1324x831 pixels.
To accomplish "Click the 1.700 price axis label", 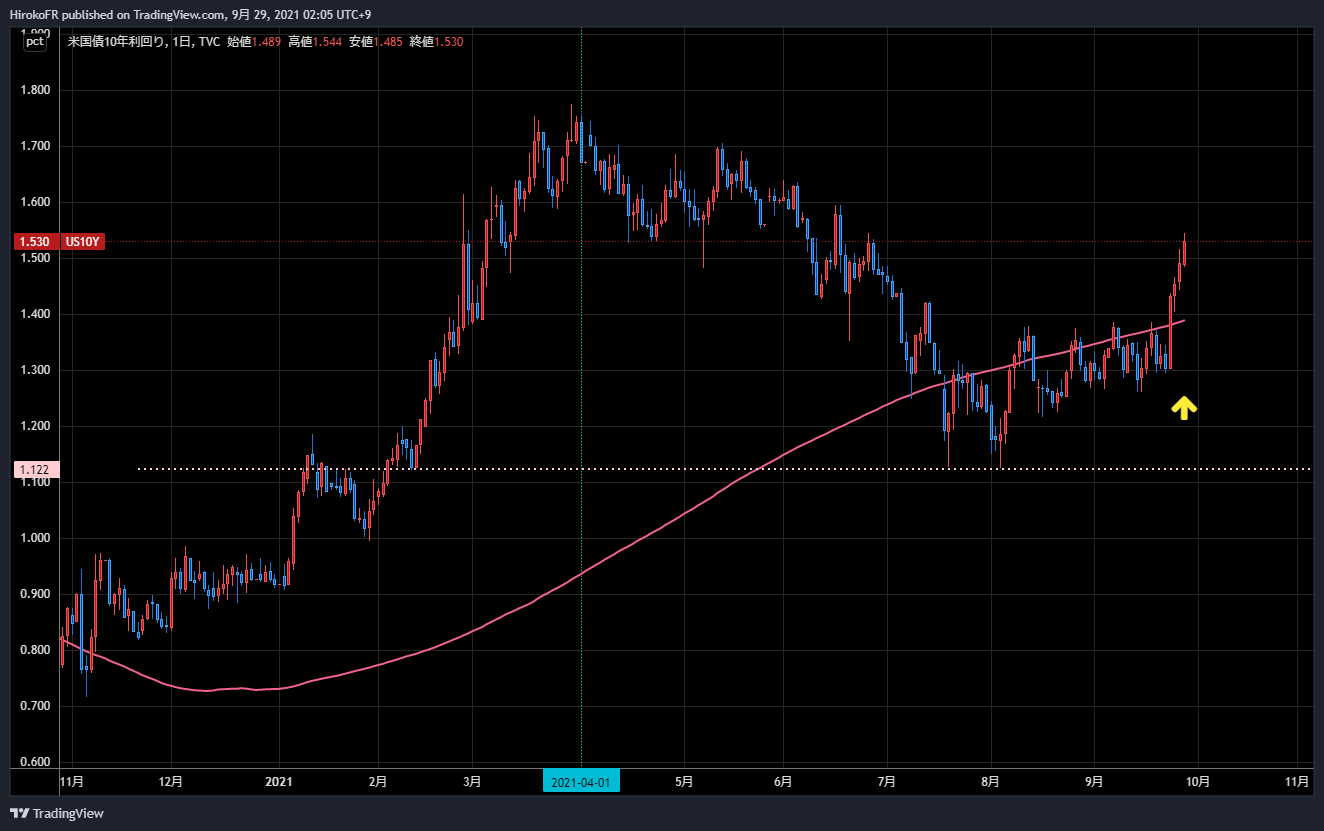I will tap(35, 146).
